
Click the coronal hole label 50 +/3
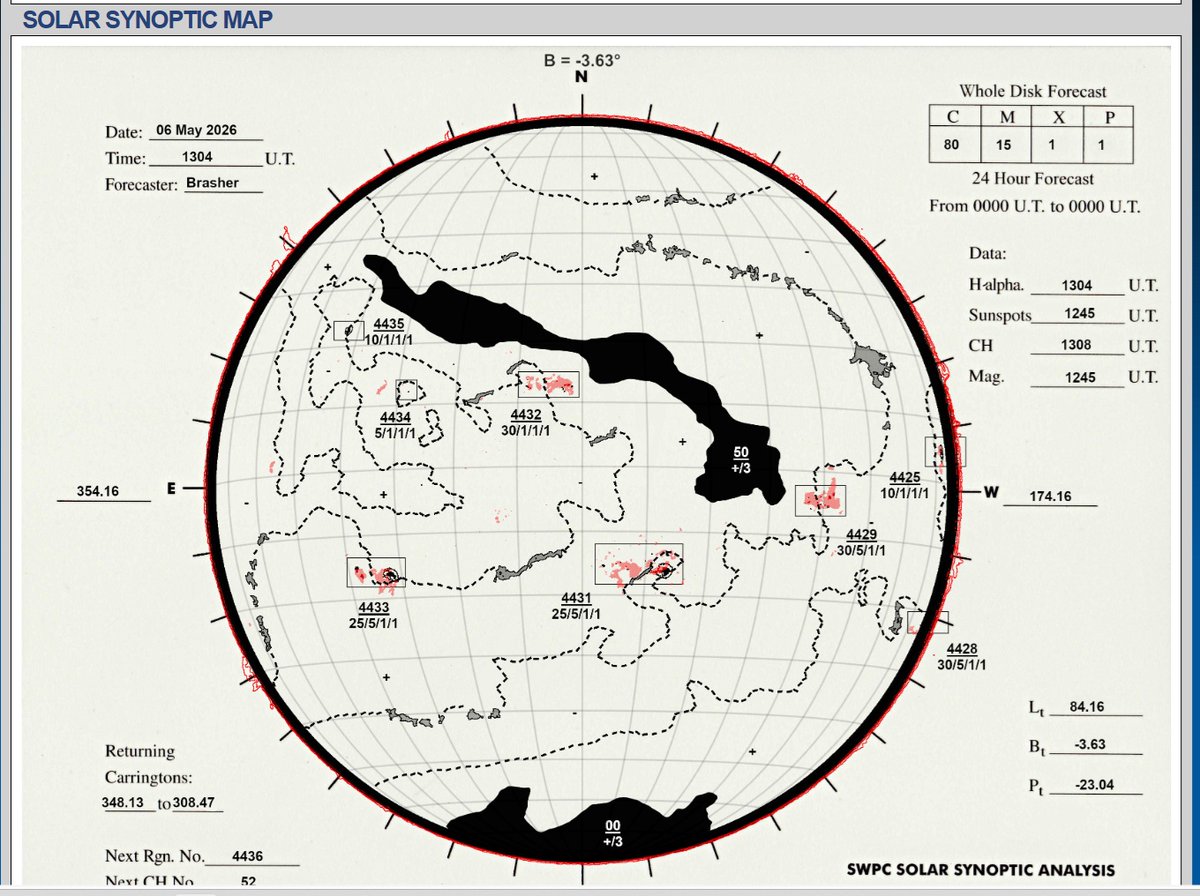(x=741, y=460)
